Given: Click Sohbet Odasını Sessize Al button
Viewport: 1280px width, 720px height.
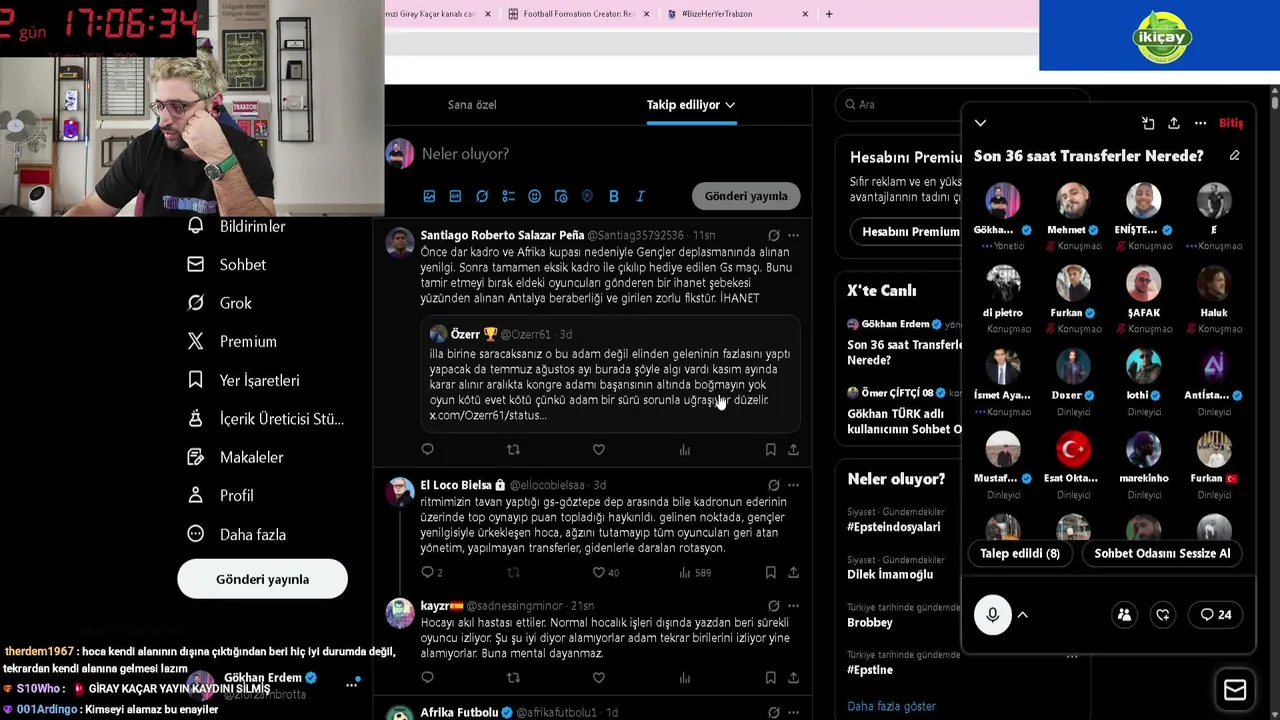Looking at the screenshot, I should (x=1162, y=554).
